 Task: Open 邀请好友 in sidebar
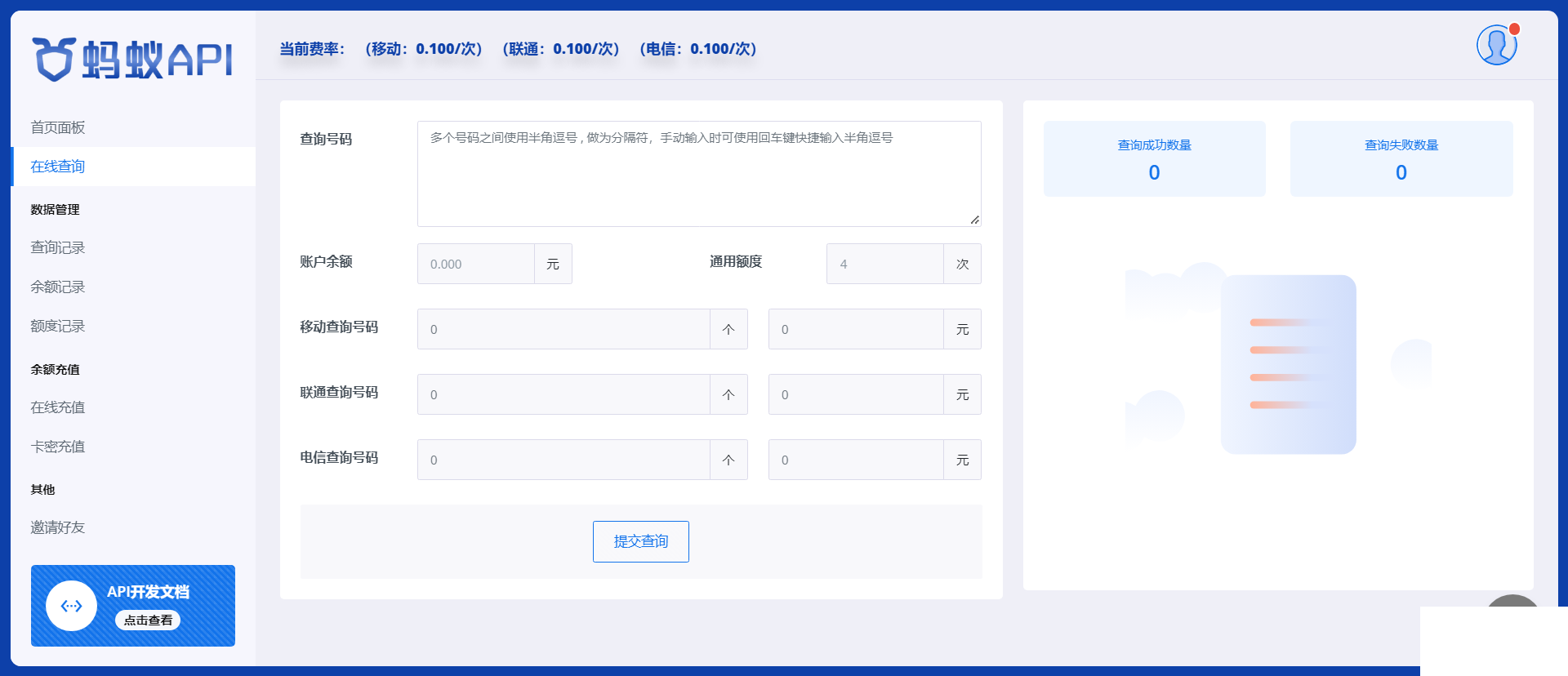[x=58, y=527]
